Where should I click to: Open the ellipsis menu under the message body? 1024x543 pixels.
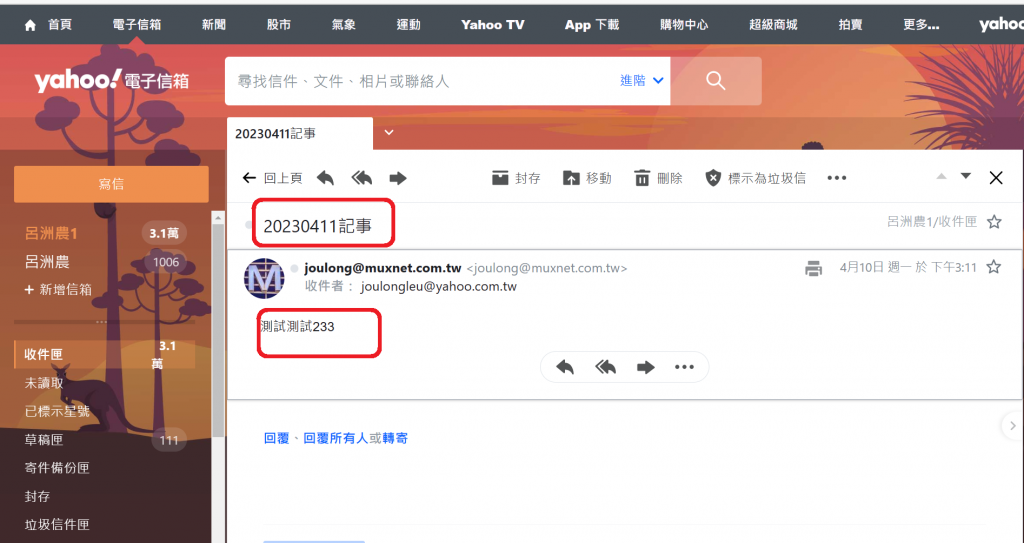click(x=684, y=367)
